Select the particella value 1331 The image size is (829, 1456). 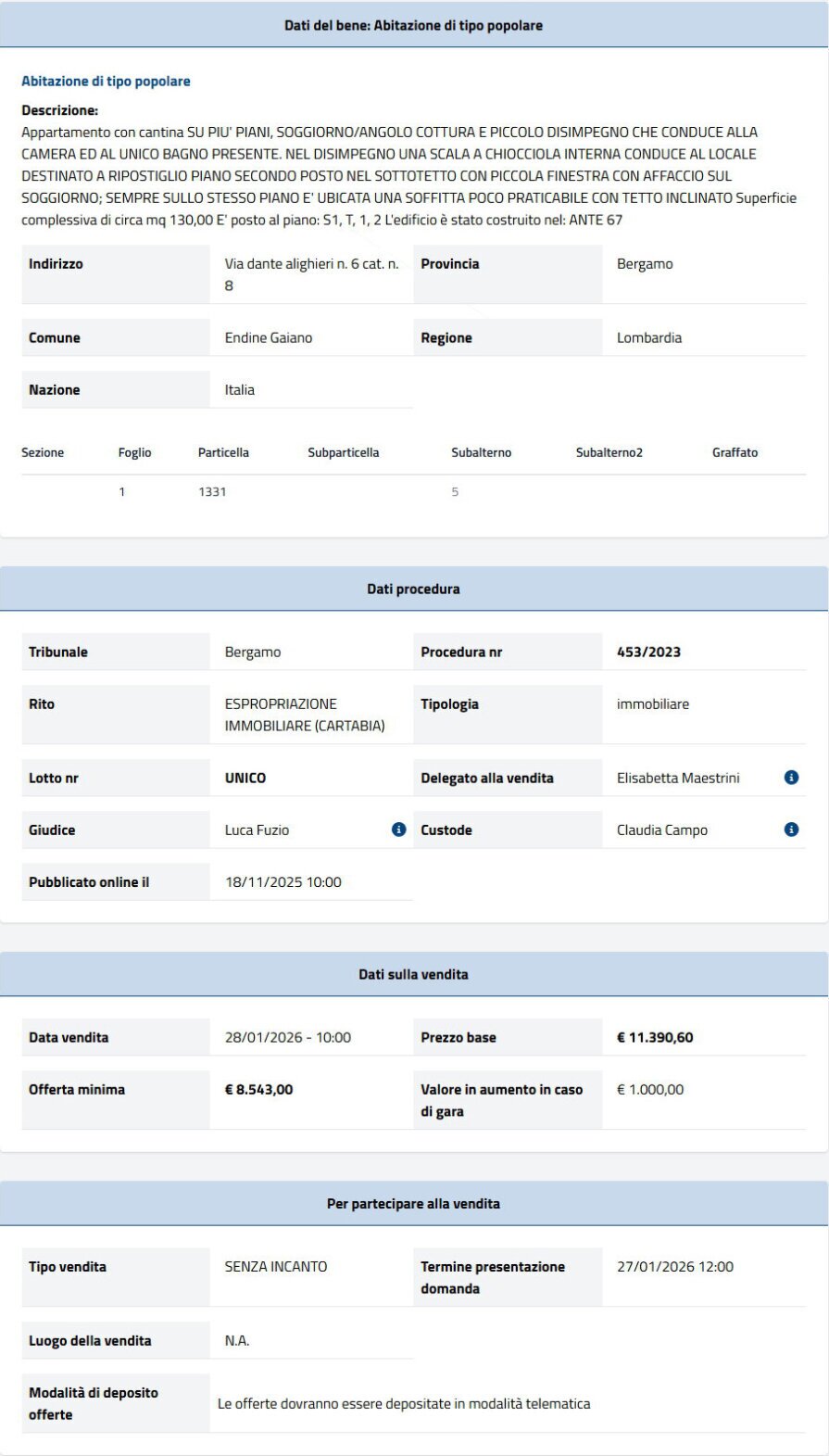[212, 491]
